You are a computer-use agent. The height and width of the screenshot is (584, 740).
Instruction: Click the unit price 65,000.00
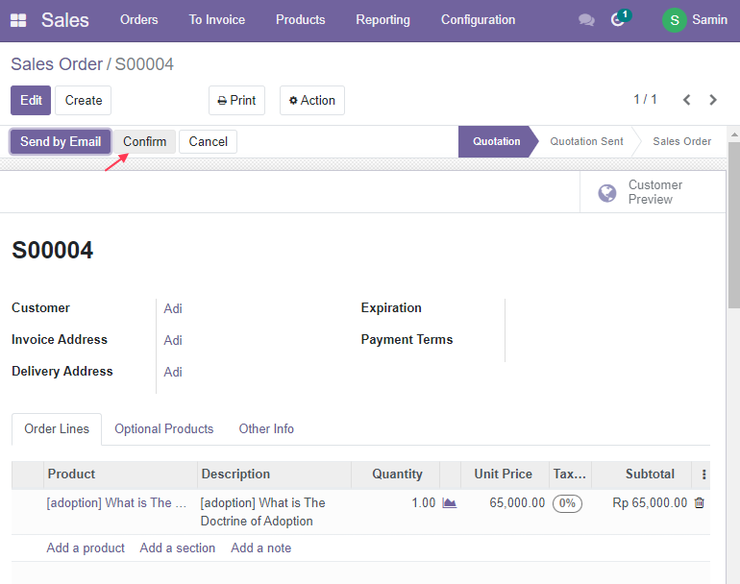click(x=517, y=503)
